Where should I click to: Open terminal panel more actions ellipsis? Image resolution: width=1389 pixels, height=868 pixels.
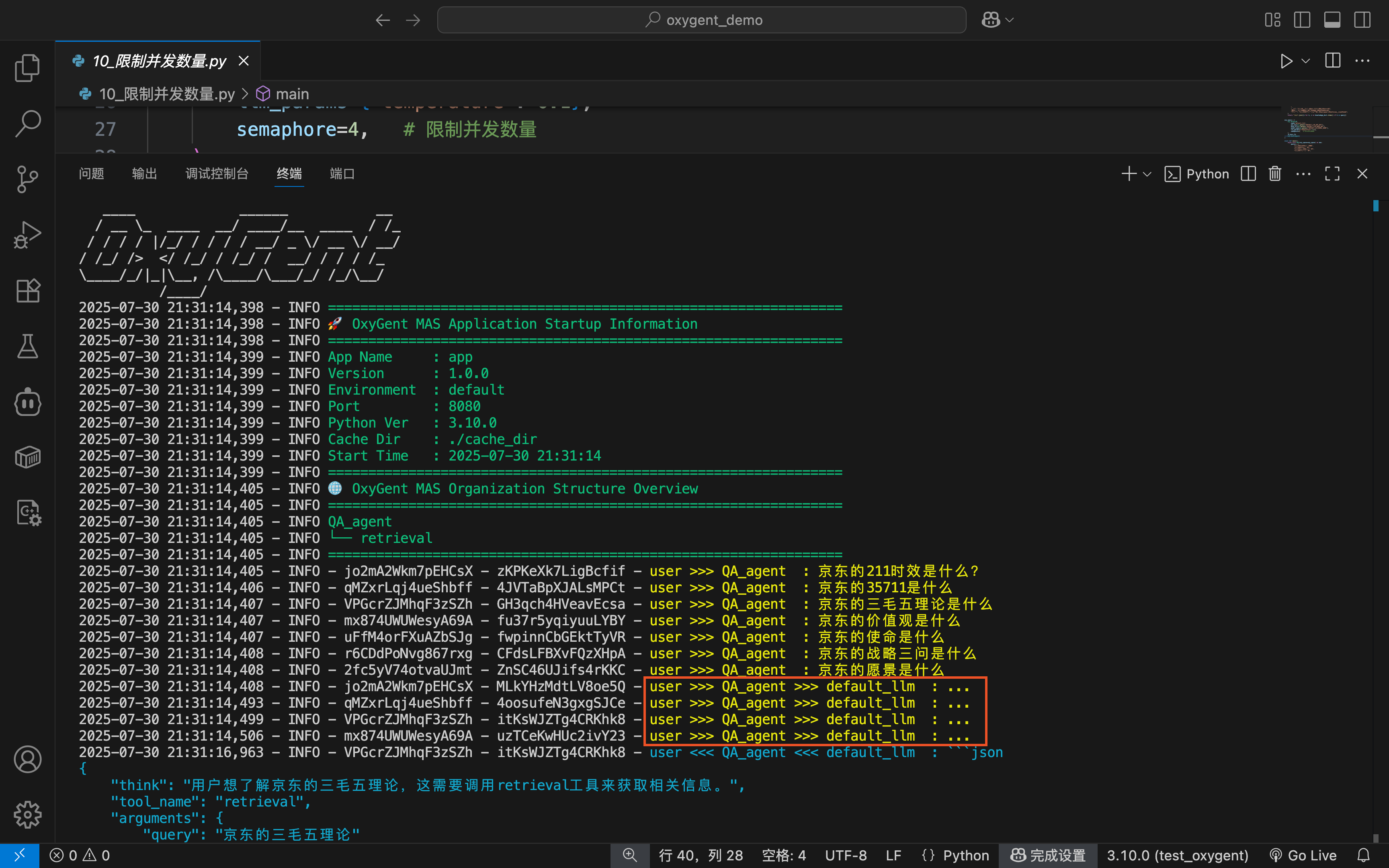[1303, 174]
